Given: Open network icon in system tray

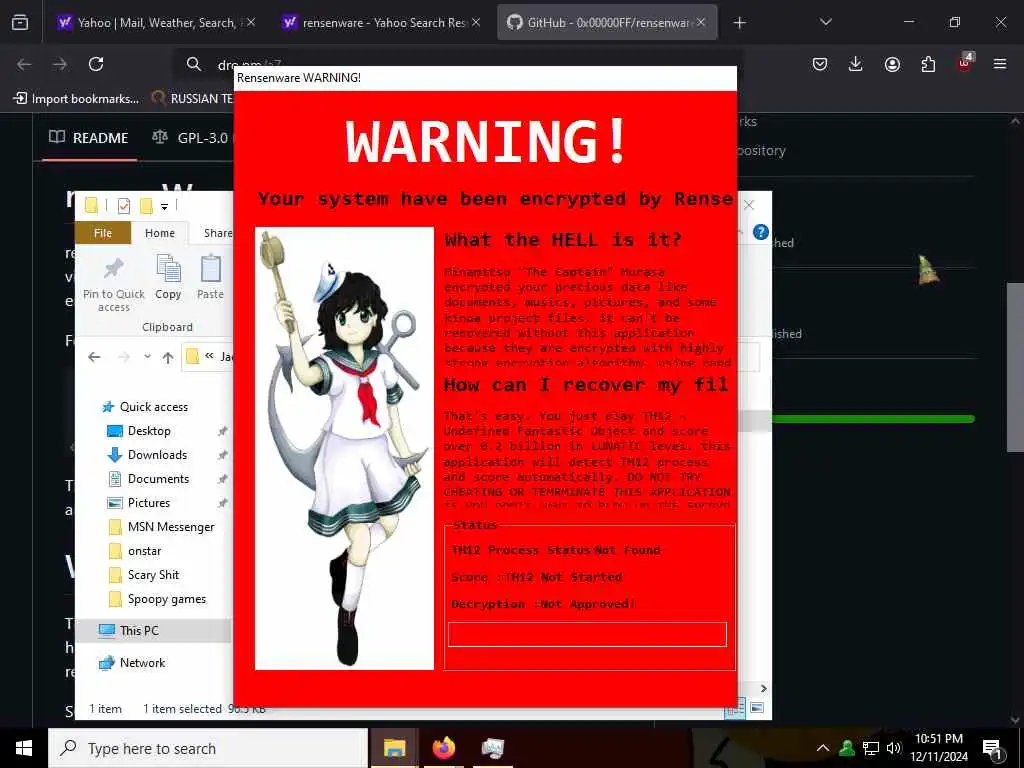Looking at the screenshot, I should pyautogui.click(x=871, y=748).
